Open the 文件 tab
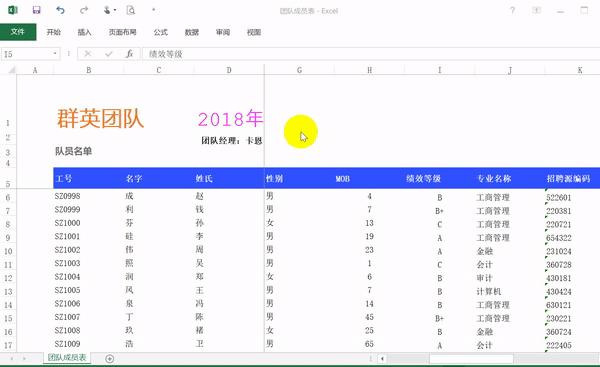This screenshot has height=367, width=600. pos(18,32)
